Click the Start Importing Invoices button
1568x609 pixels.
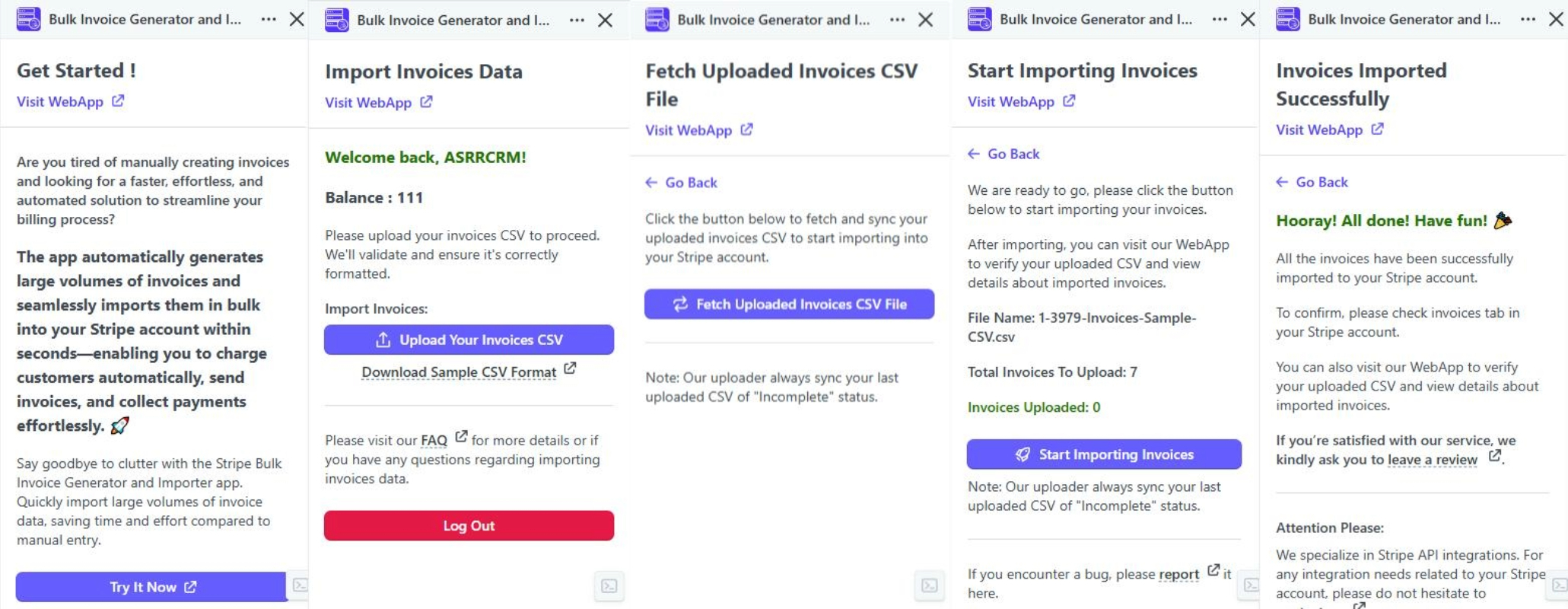coord(1104,454)
